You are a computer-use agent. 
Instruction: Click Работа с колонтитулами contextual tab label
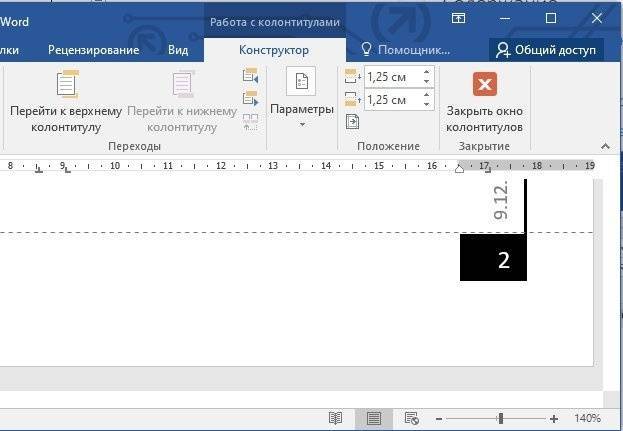tap(275, 22)
